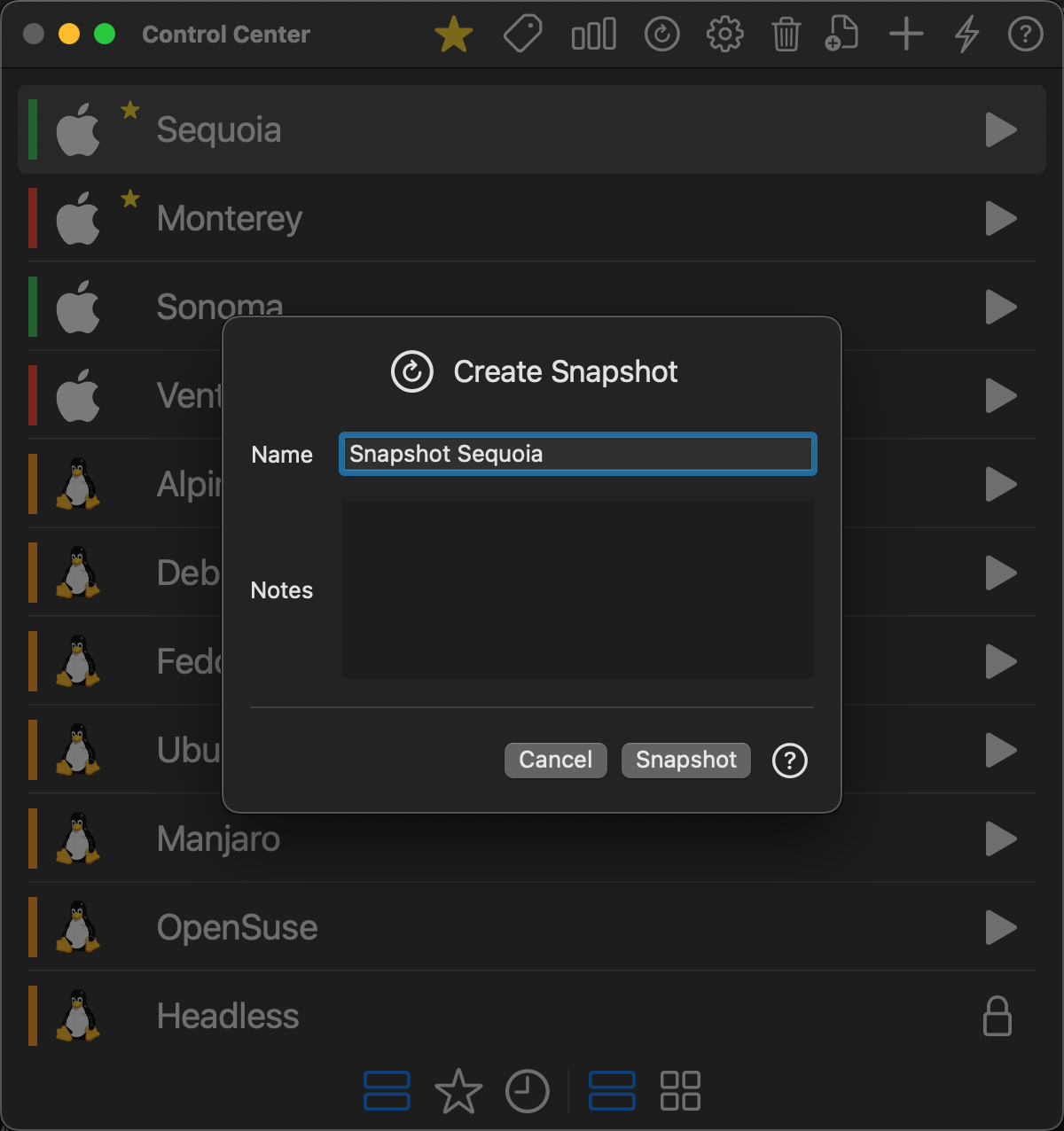Click the penguin icon on Headless row
Screen dimensions: 1064x1131
click(x=78, y=1016)
